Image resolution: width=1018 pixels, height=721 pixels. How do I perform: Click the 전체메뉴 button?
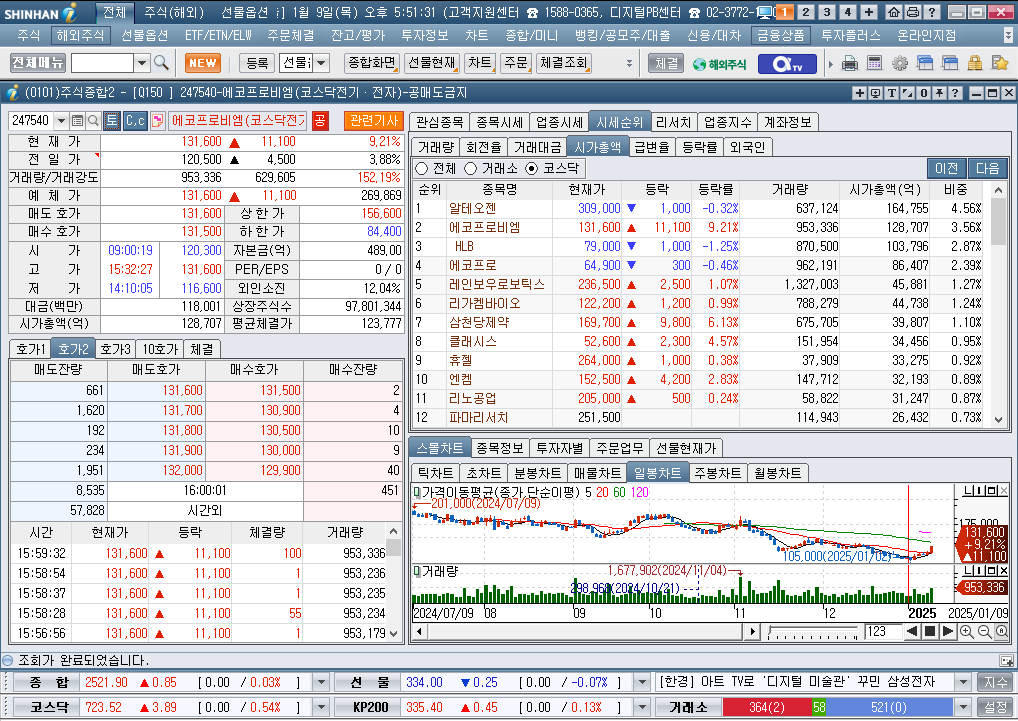point(38,63)
